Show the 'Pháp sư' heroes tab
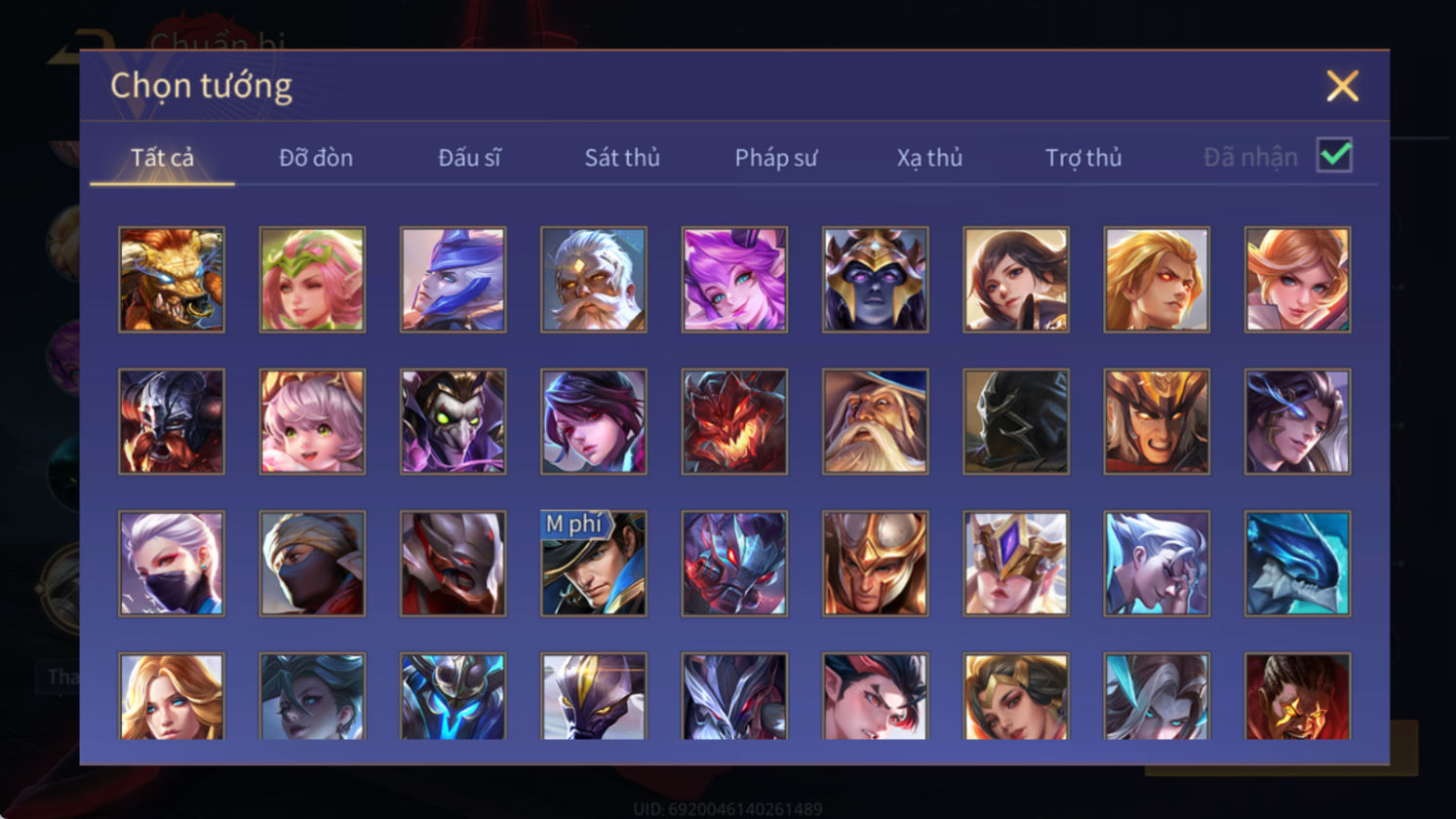Viewport: 1456px width, 819px height. coord(776,158)
